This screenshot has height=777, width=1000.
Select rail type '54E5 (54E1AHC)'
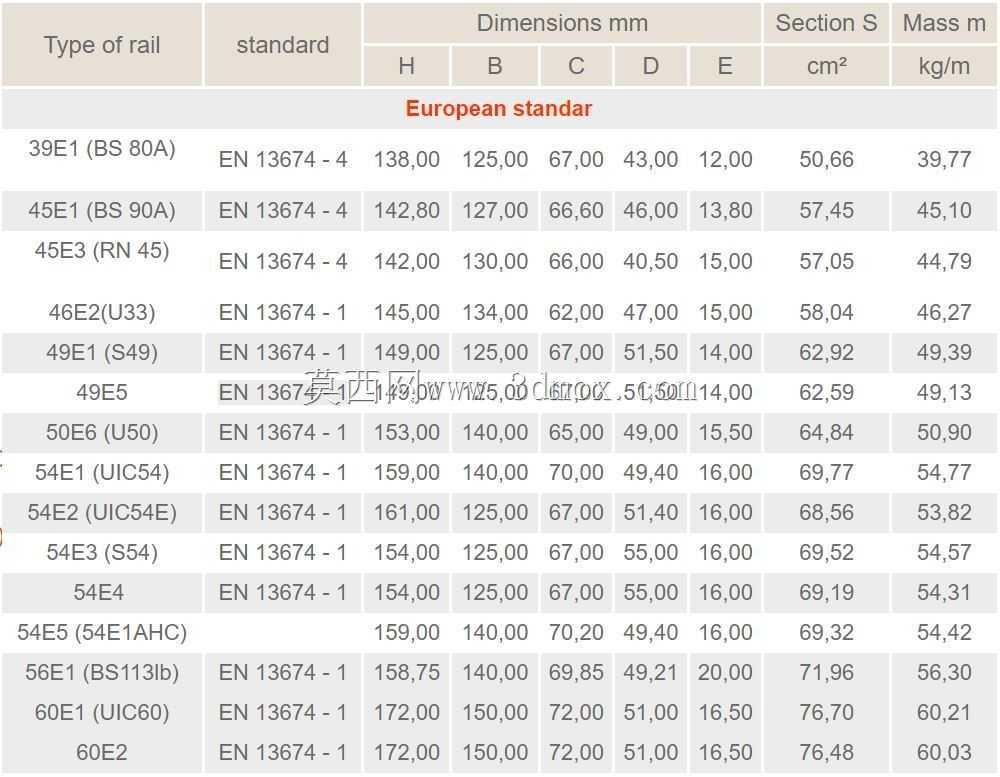click(102, 632)
